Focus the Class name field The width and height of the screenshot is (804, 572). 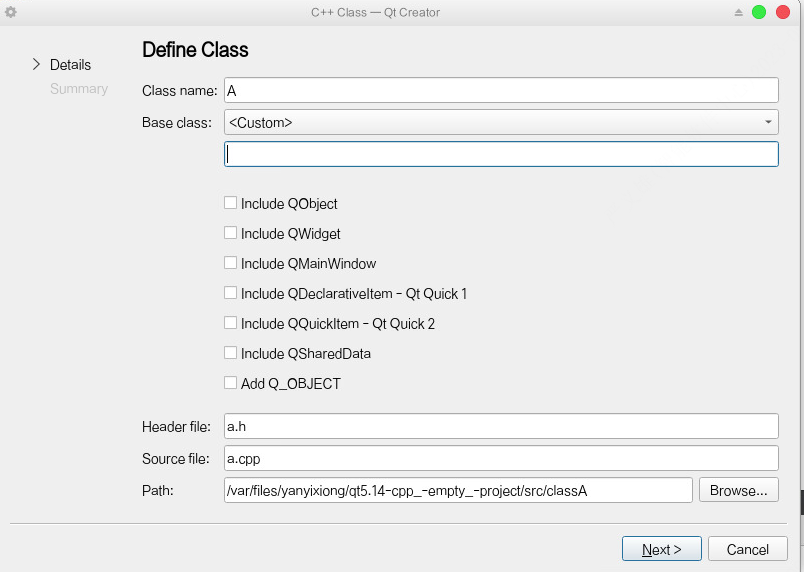[501, 90]
